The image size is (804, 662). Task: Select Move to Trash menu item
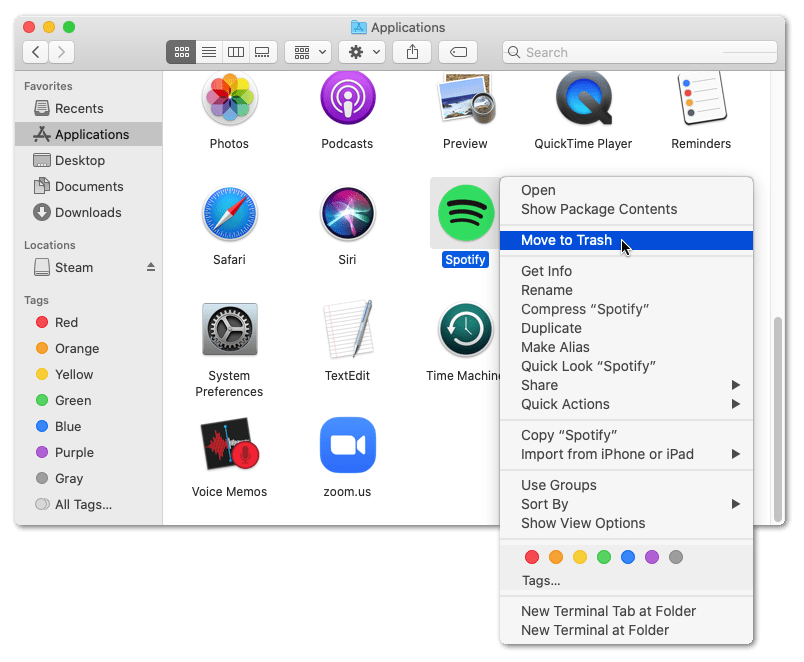pyautogui.click(x=626, y=240)
